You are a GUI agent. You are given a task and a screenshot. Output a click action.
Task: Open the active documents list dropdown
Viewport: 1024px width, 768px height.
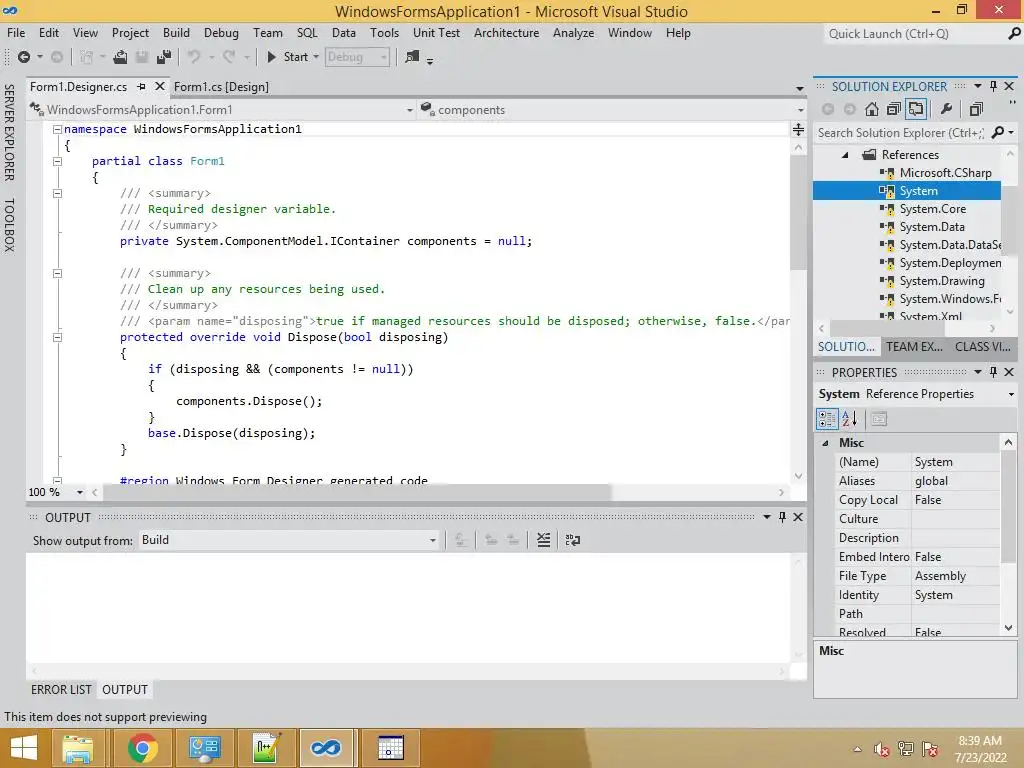(x=800, y=88)
